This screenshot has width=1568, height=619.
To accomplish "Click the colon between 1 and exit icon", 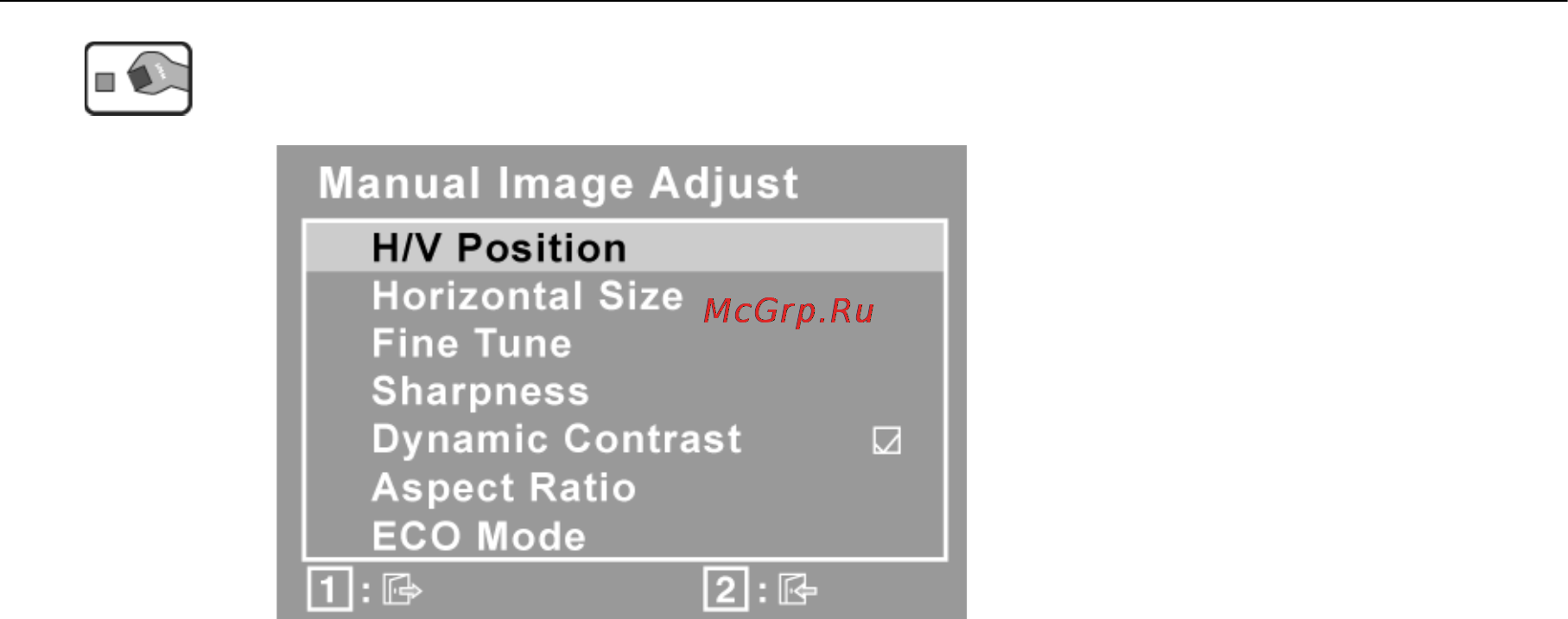I will [366, 591].
